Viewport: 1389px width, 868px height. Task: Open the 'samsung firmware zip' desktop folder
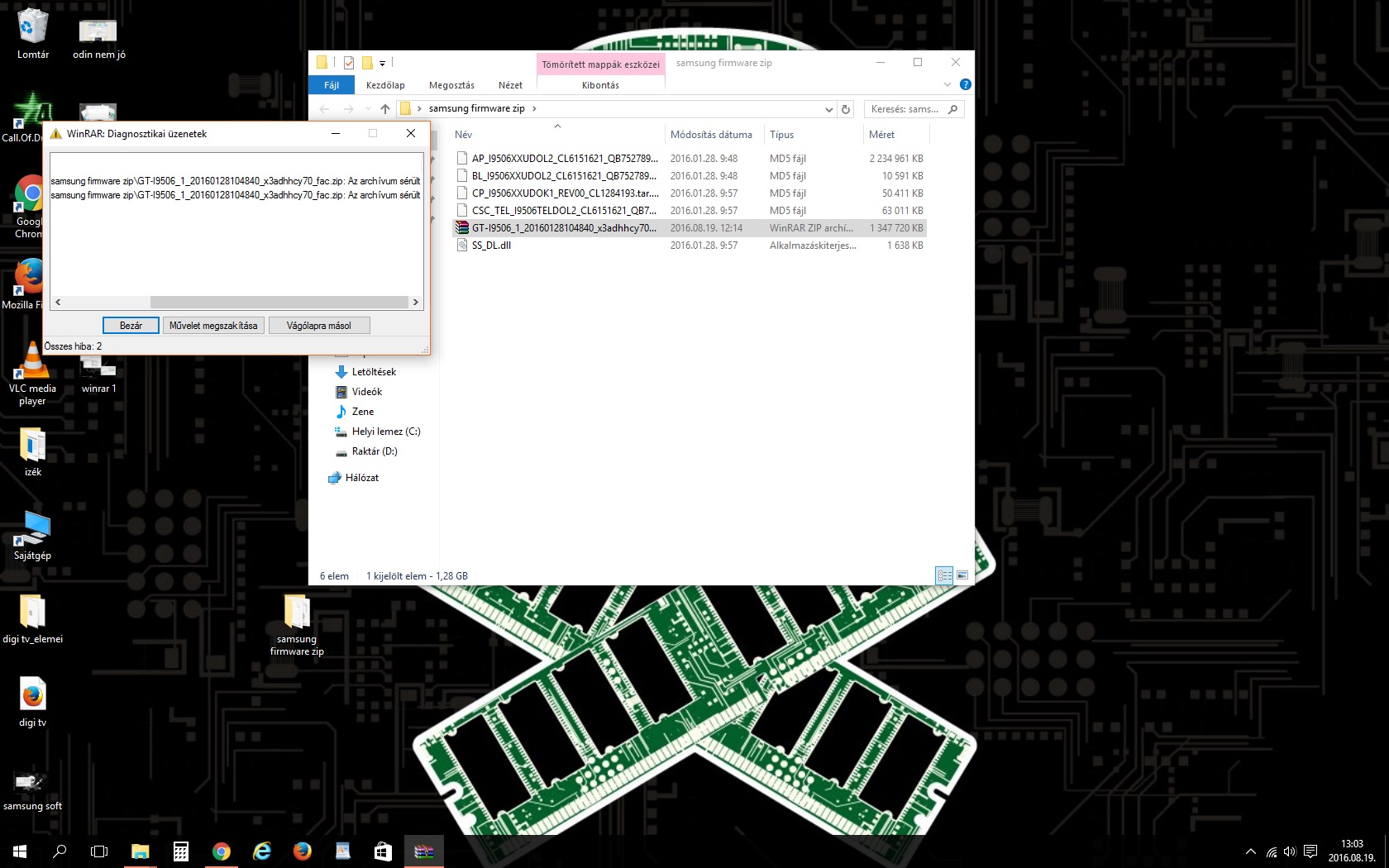point(297,625)
